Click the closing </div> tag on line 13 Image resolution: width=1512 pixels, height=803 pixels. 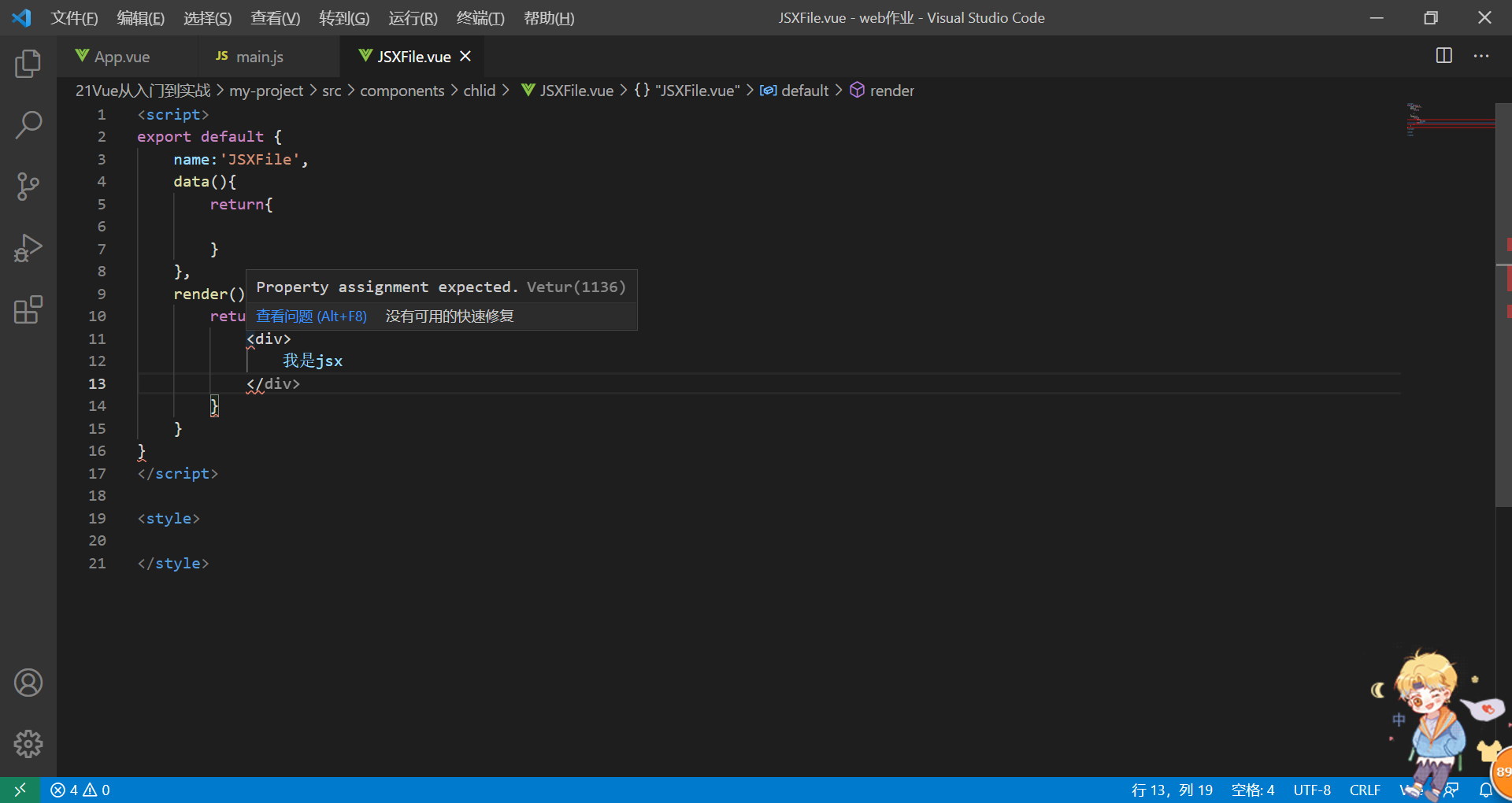click(x=273, y=383)
